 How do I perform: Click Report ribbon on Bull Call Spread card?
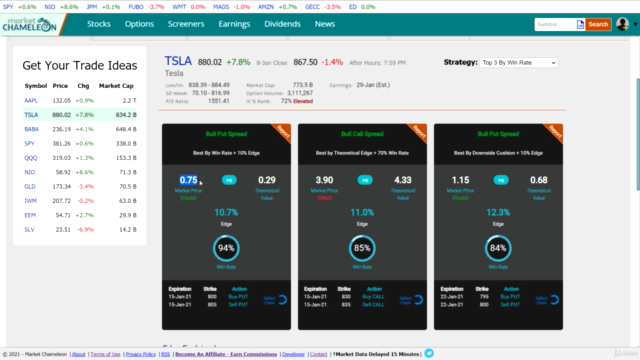tap(419, 132)
